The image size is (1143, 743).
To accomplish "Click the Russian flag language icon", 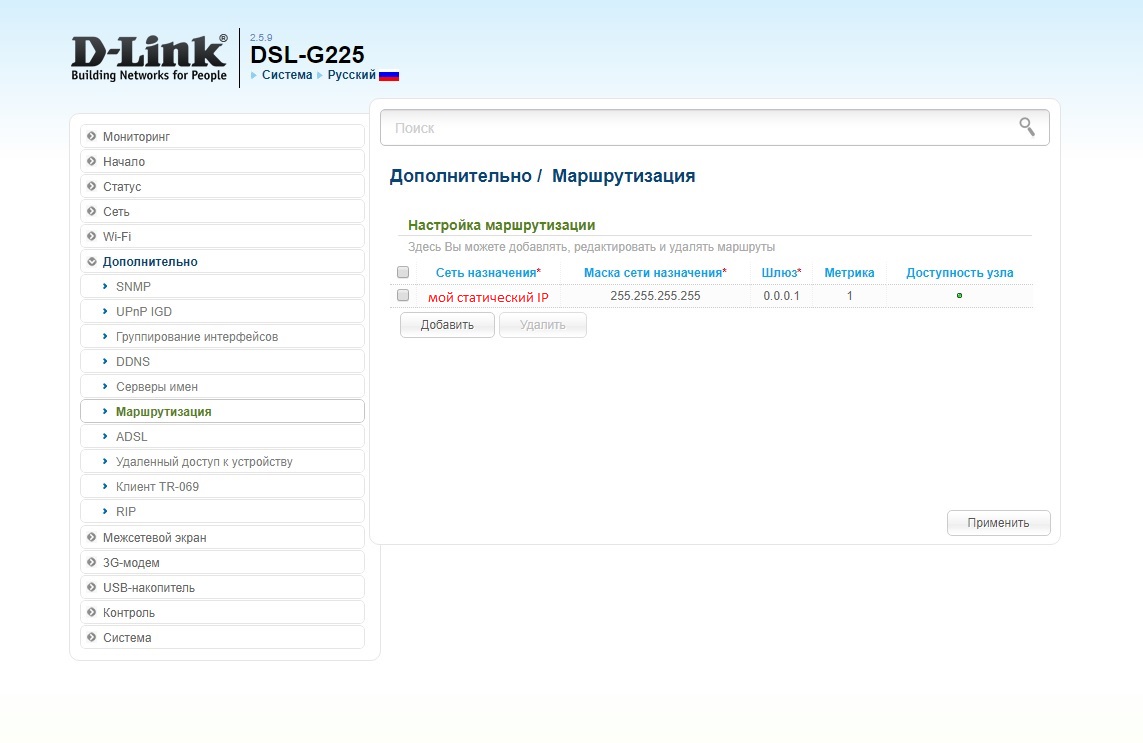I will (389, 76).
